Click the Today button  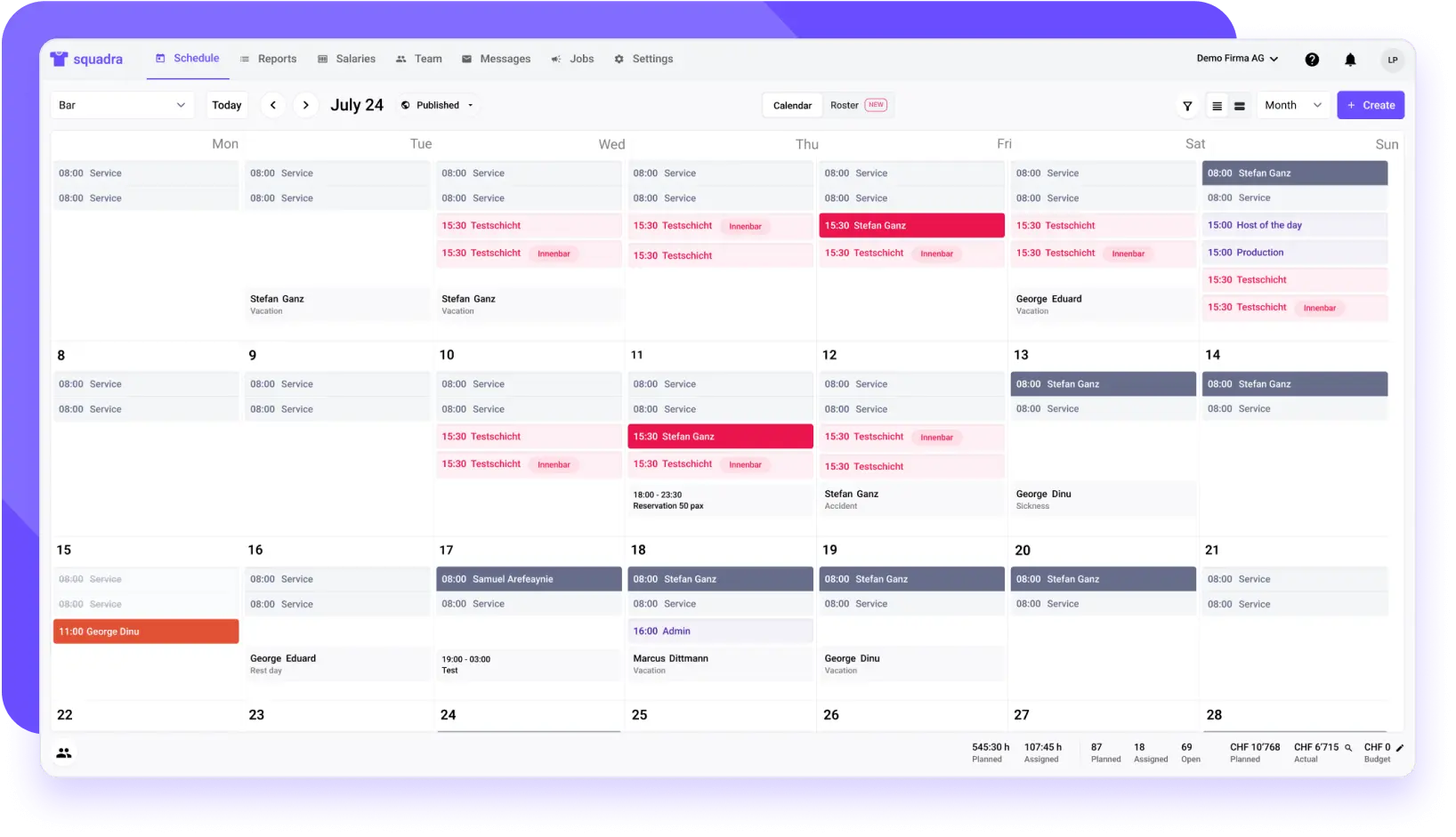[x=226, y=105]
